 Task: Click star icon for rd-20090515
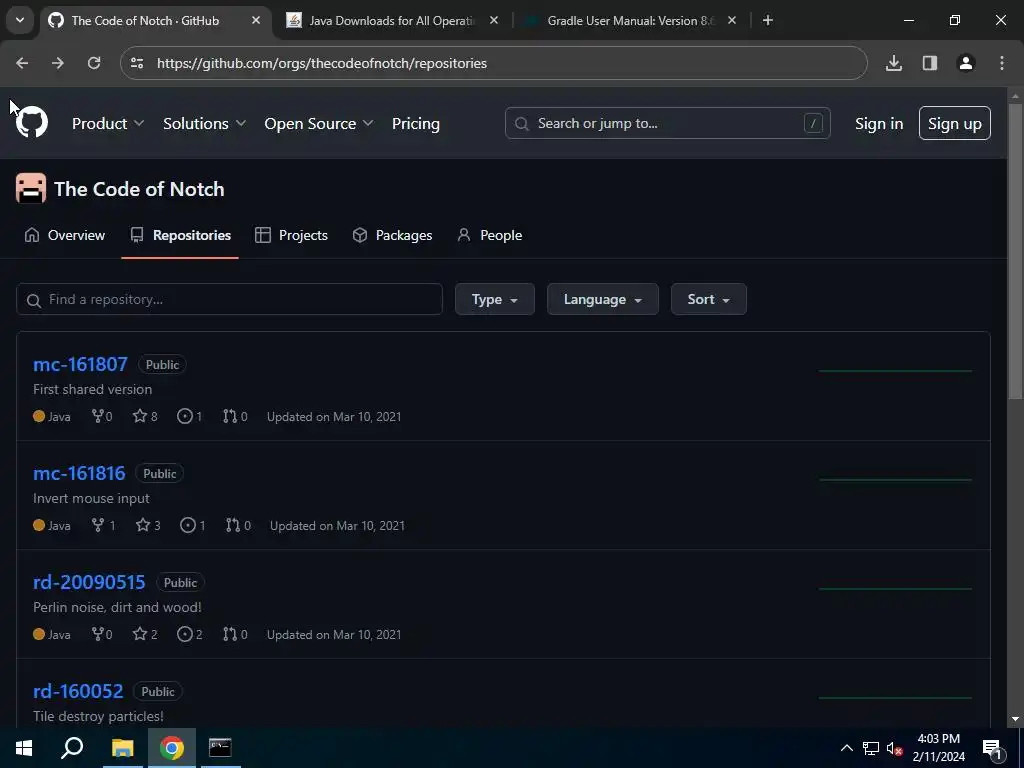140,634
